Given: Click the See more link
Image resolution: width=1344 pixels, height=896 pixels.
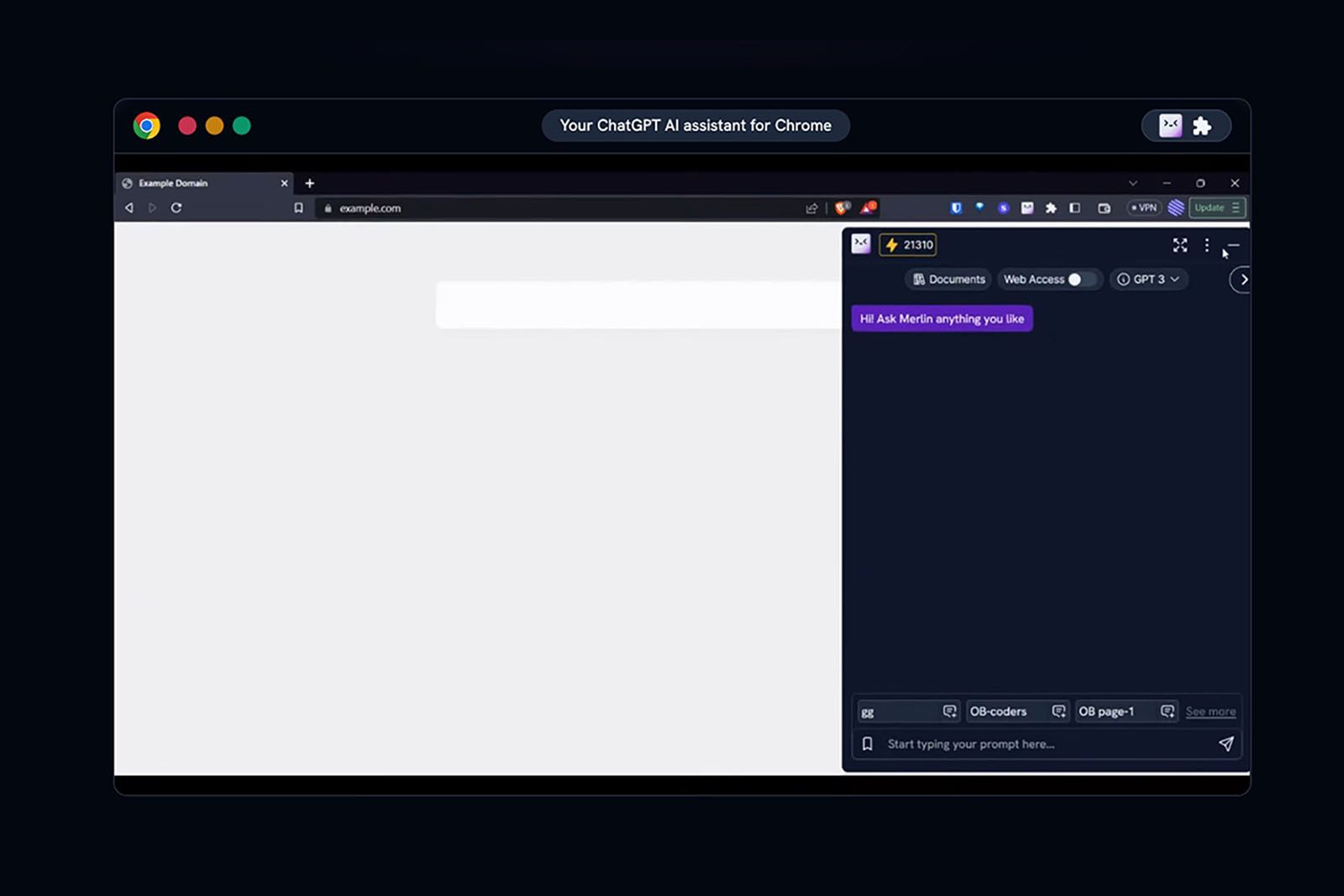Looking at the screenshot, I should tap(1210, 711).
